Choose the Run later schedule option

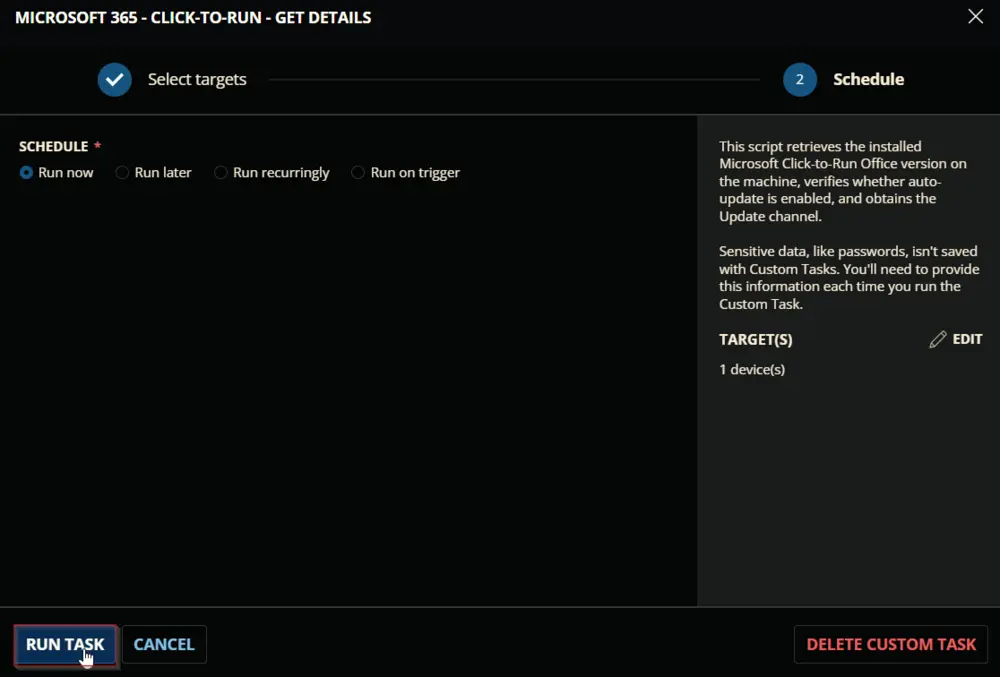[122, 173]
